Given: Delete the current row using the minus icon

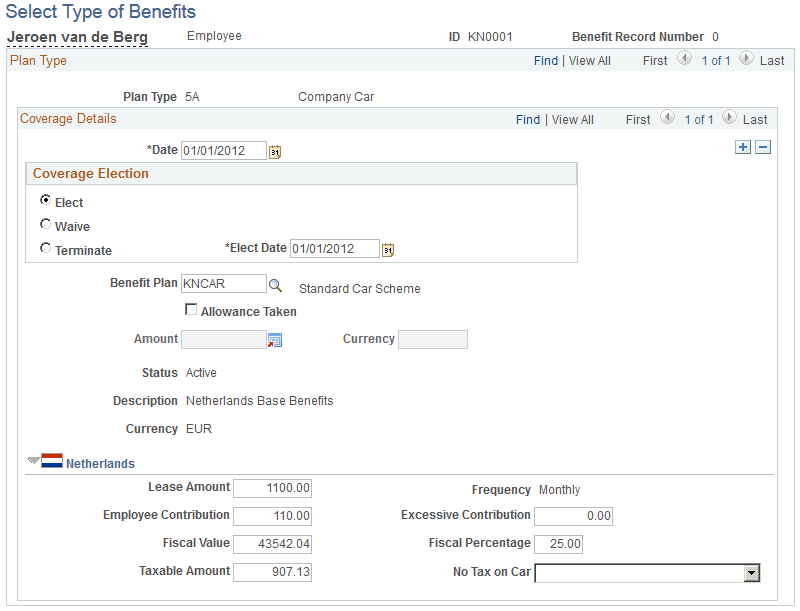Looking at the screenshot, I should click(764, 147).
